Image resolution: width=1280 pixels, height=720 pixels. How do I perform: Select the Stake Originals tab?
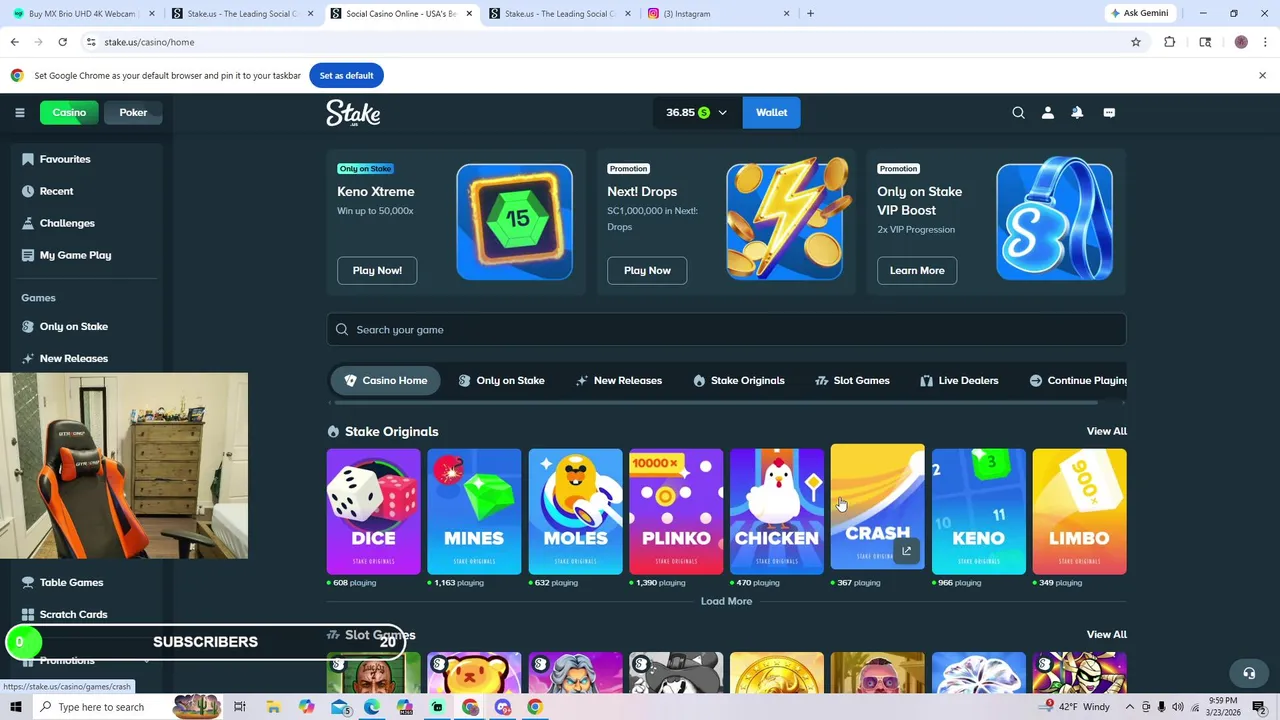739,380
